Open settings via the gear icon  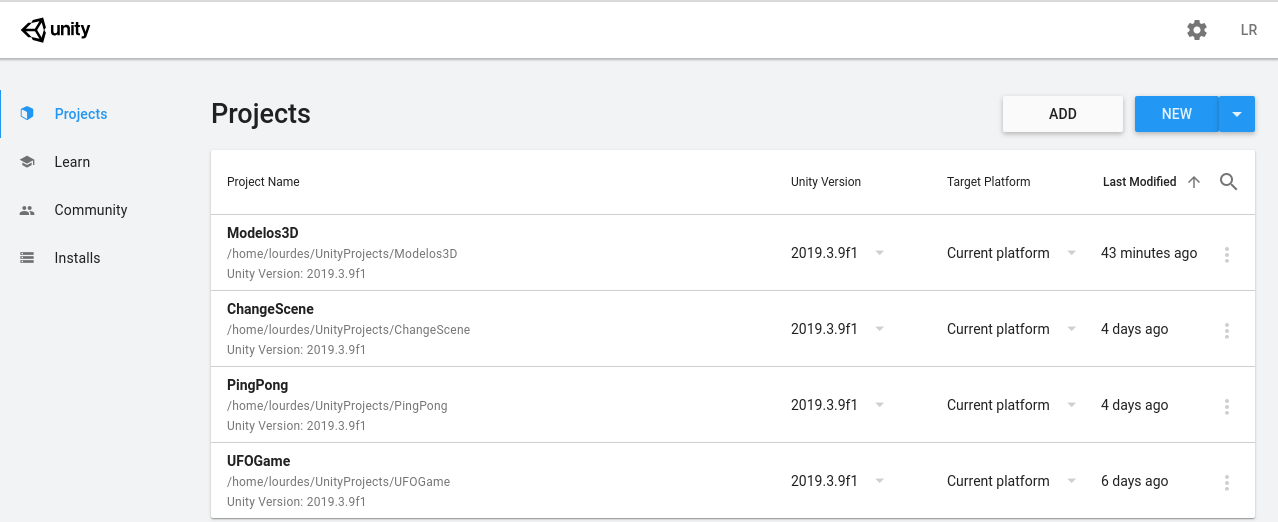click(x=1197, y=30)
